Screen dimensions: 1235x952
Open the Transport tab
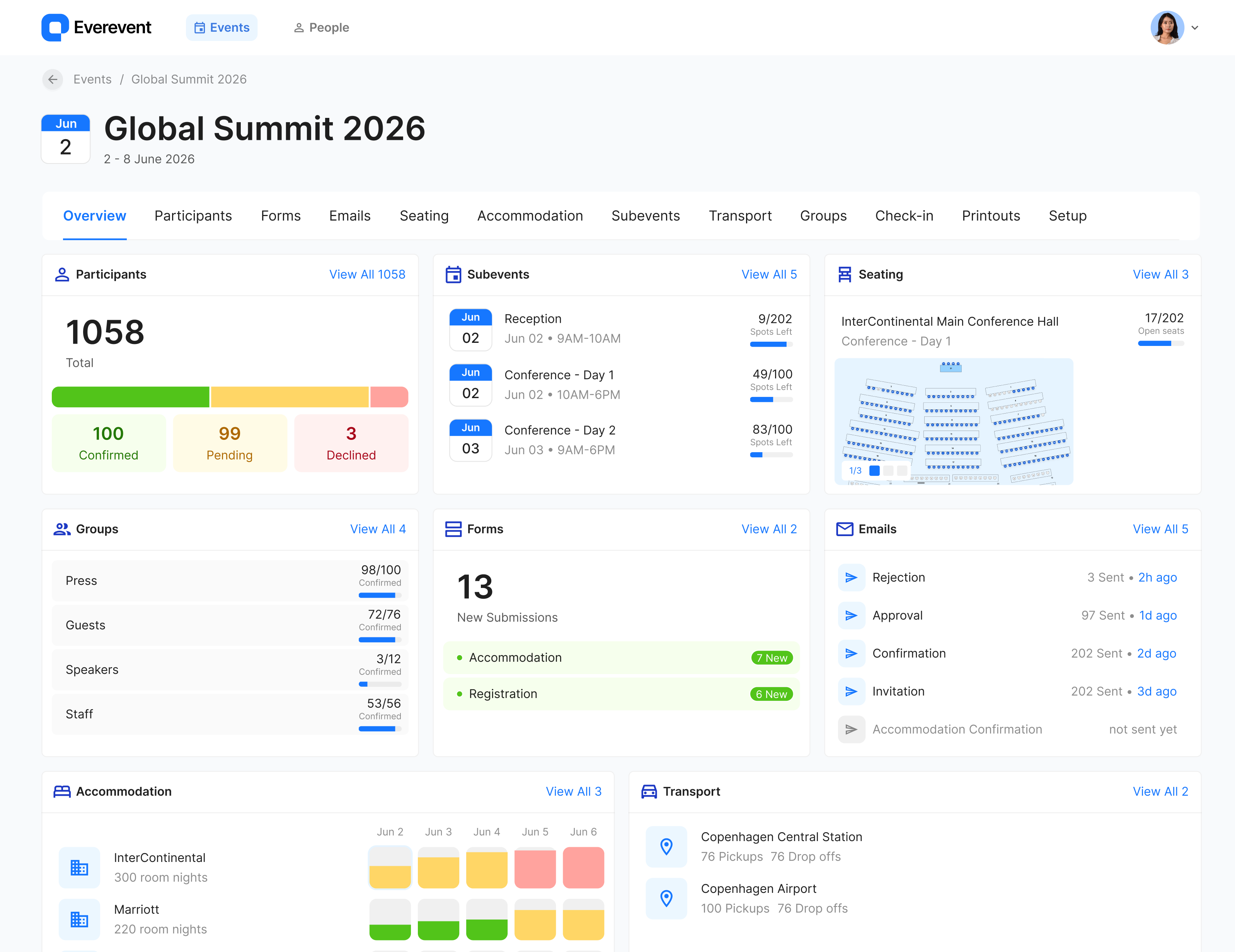[x=740, y=216]
